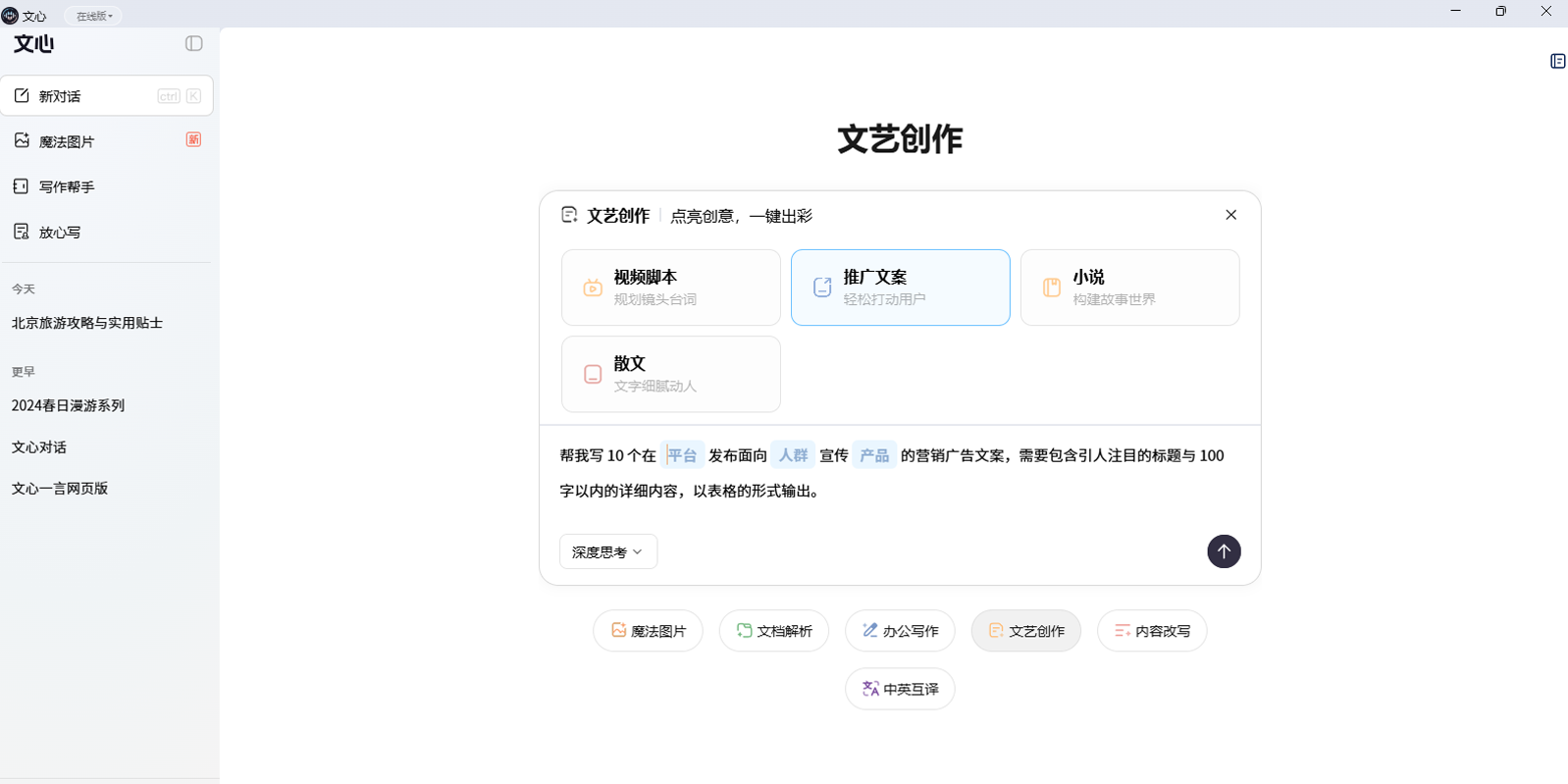The width and height of the screenshot is (1568, 784).
Task: Send the prompt with the arrow button
Action: [x=1224, y=551]
